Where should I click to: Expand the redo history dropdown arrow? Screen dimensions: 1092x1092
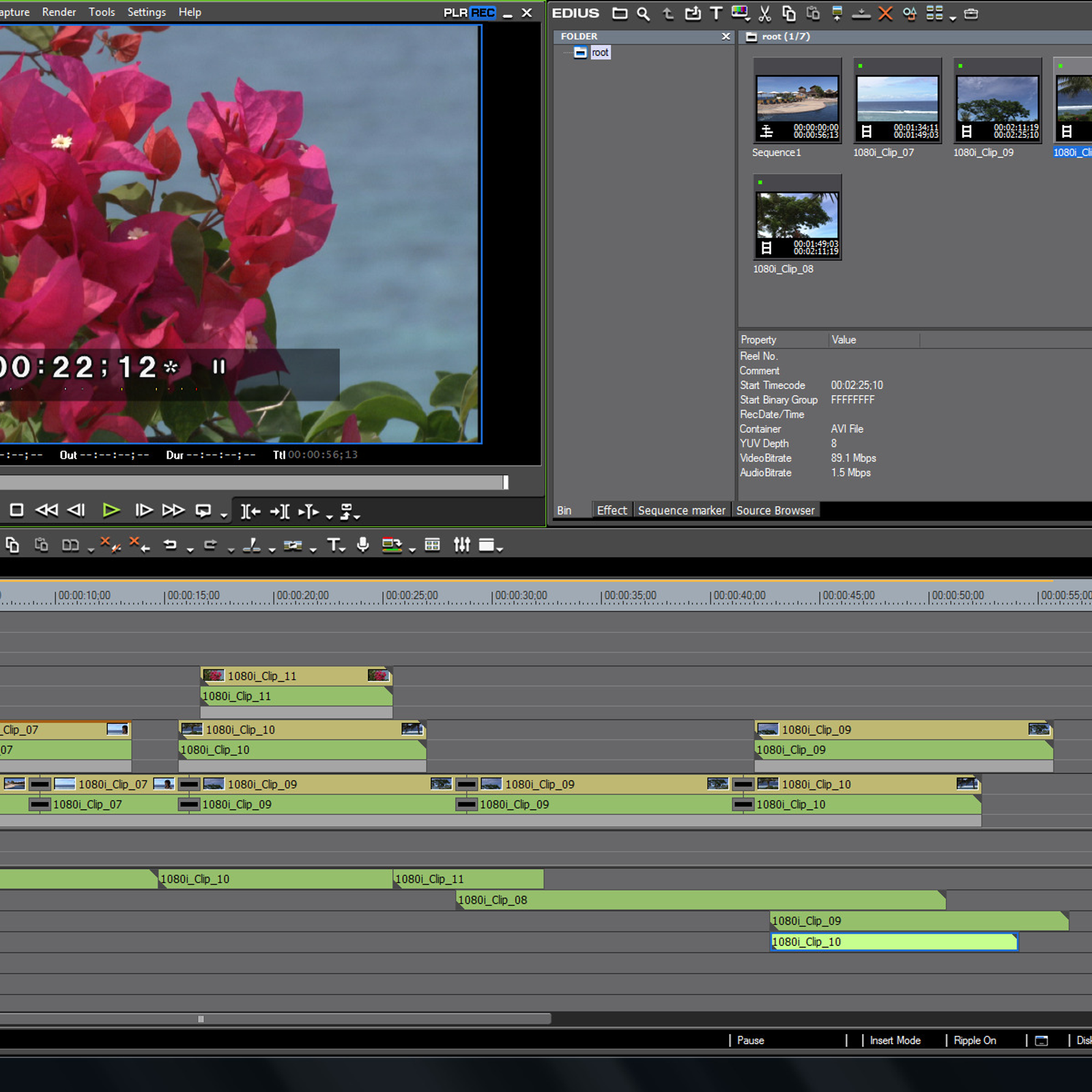click(x=231, y=549)
